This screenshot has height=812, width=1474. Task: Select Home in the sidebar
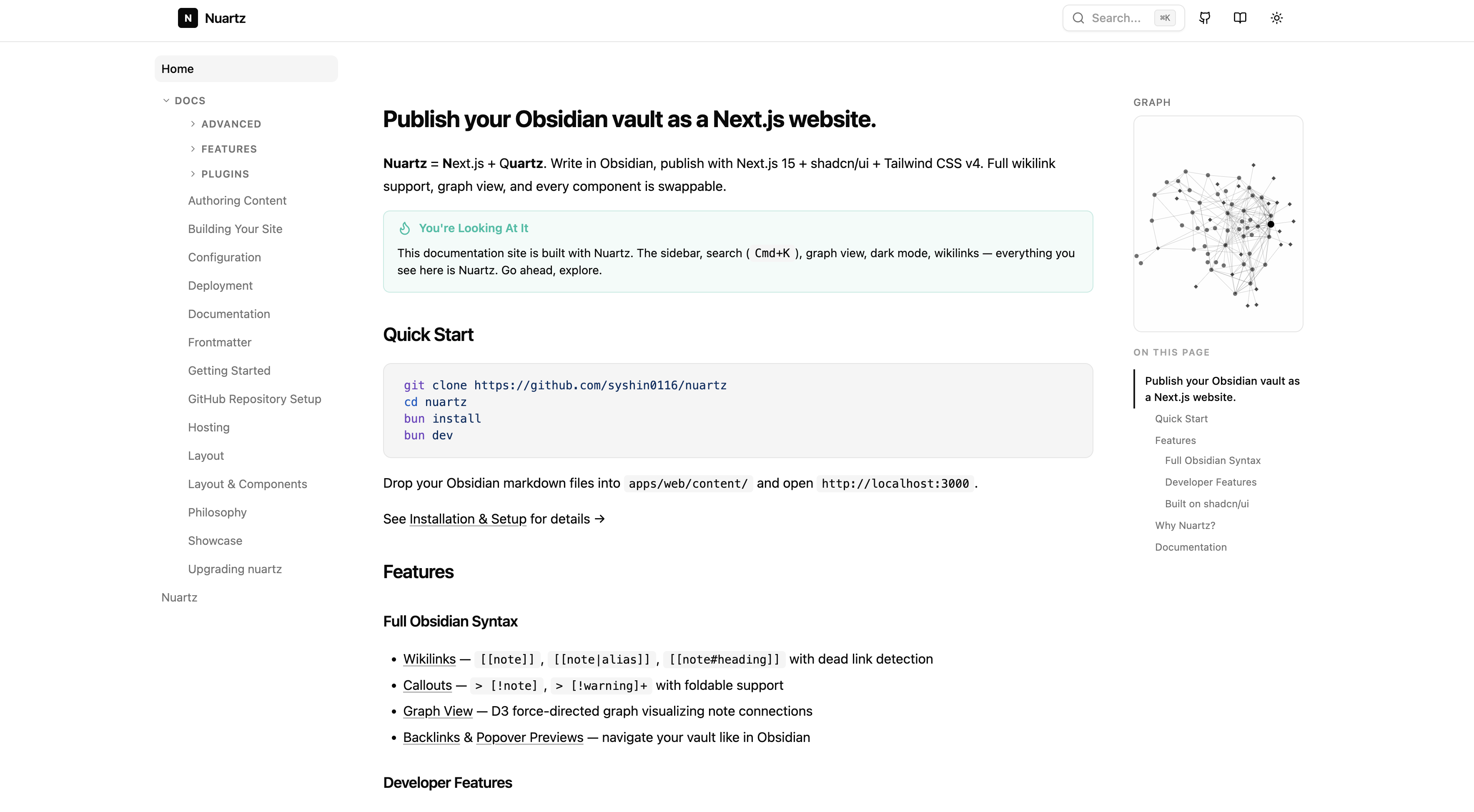[x=246, y=69]
